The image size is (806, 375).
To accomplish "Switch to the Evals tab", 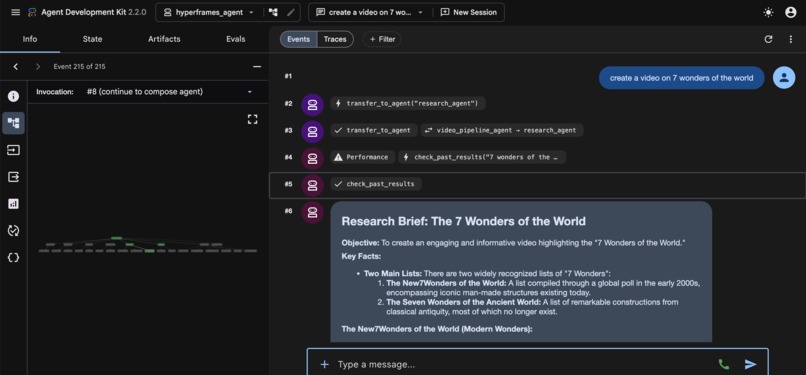I will point(235,39).
